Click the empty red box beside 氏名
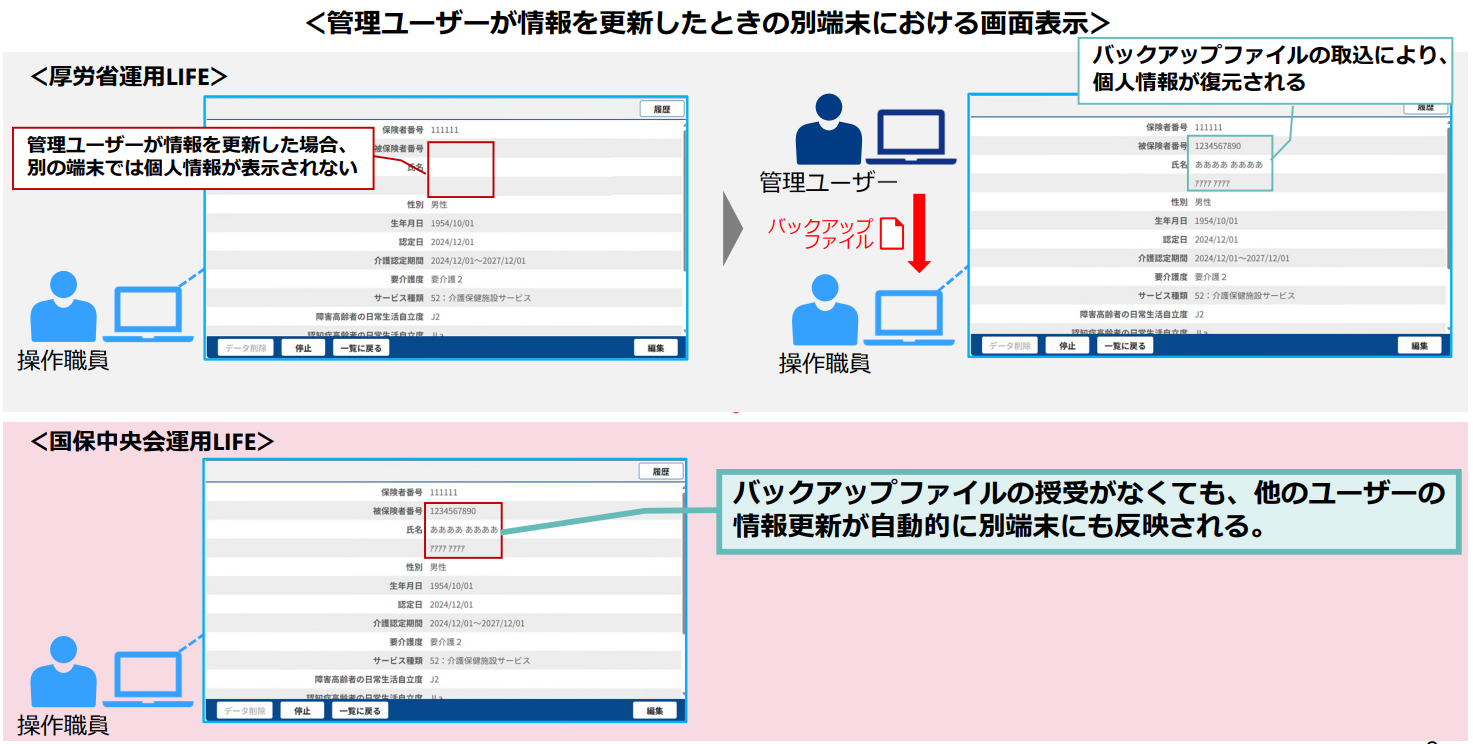Screen dimensions: 1473x744 [x=460, y=169]
